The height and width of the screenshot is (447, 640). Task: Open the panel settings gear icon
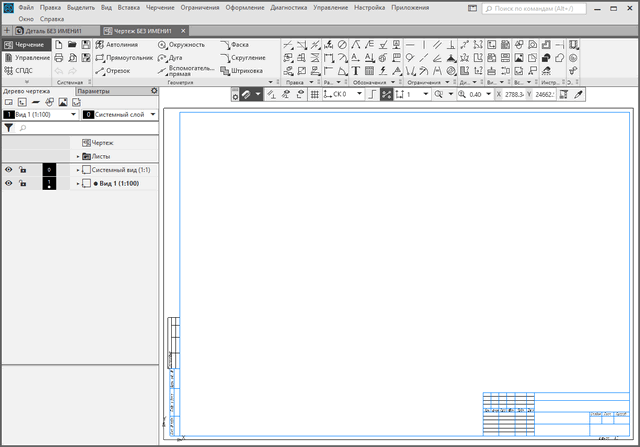[154, 91]
